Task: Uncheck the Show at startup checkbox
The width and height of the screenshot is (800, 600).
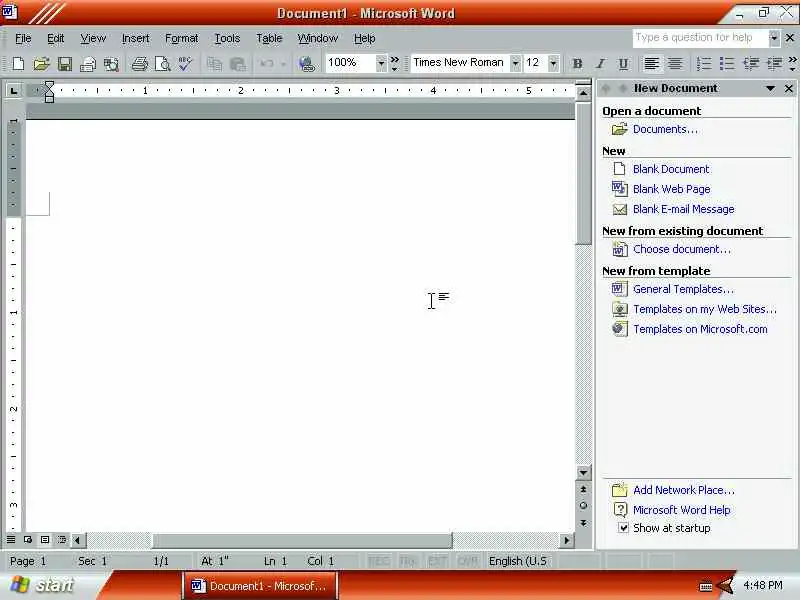Action: [x=623, y=528]
